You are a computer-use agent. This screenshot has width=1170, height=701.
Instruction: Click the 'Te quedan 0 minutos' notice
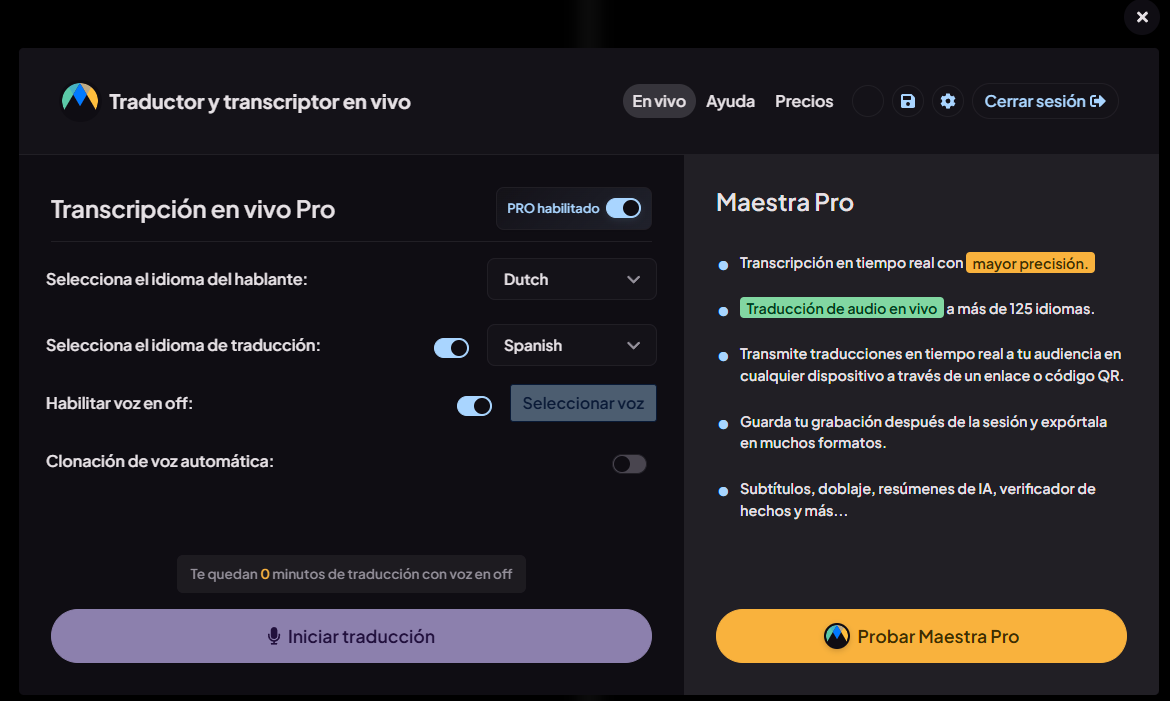pyautogui.click(x=351, y=574)
